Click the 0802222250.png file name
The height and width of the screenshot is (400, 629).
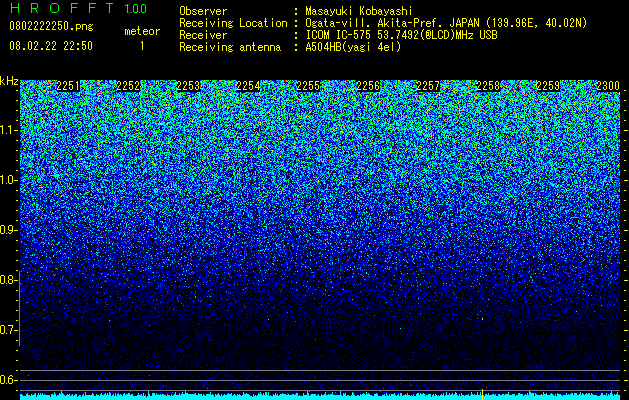pyautogui.click(x=51, y=26)
